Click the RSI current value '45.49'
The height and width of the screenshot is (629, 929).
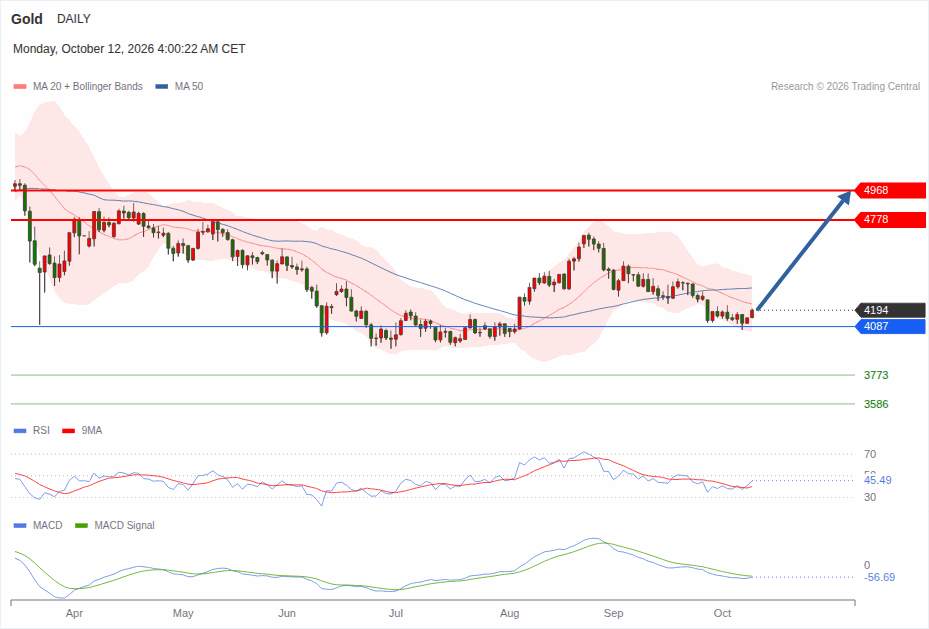point(877,480)
